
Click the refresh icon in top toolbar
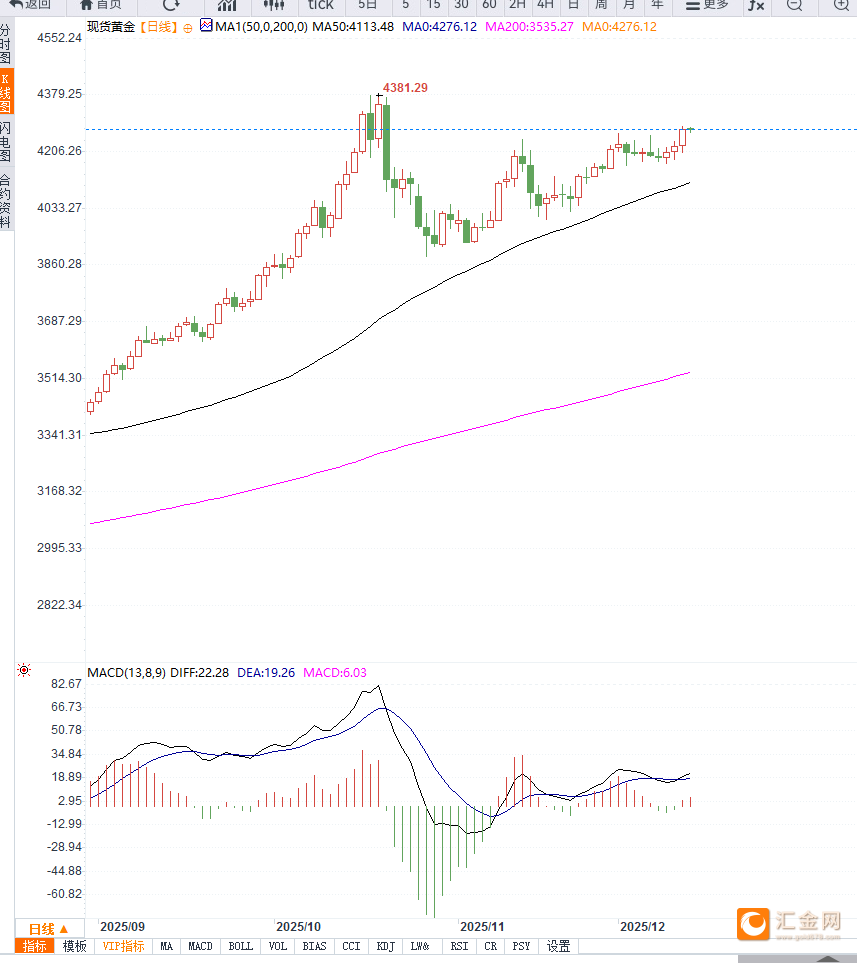click(171, 5)
